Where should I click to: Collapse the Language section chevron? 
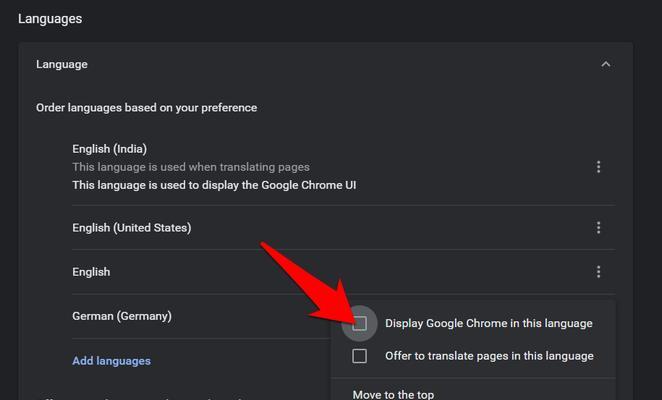pos(606,64)
